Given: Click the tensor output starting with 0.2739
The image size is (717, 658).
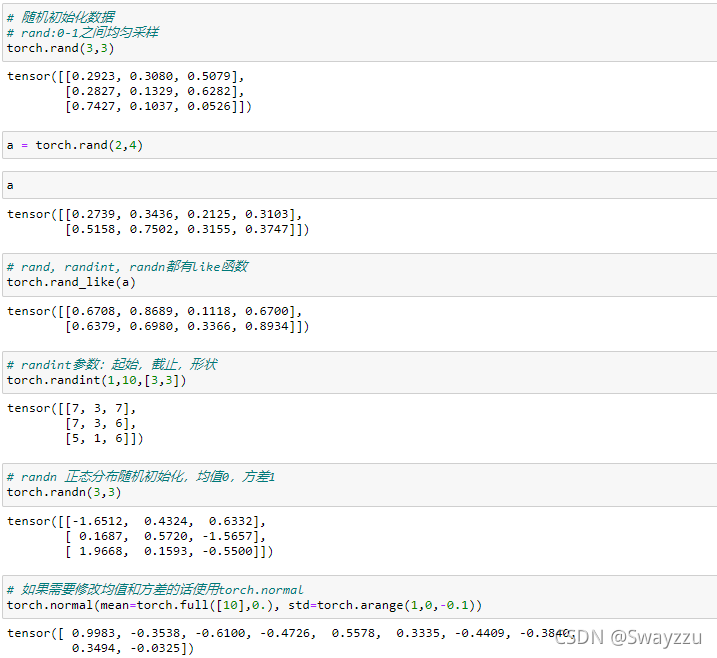Looking at the screenshot, I should (158, 222).
